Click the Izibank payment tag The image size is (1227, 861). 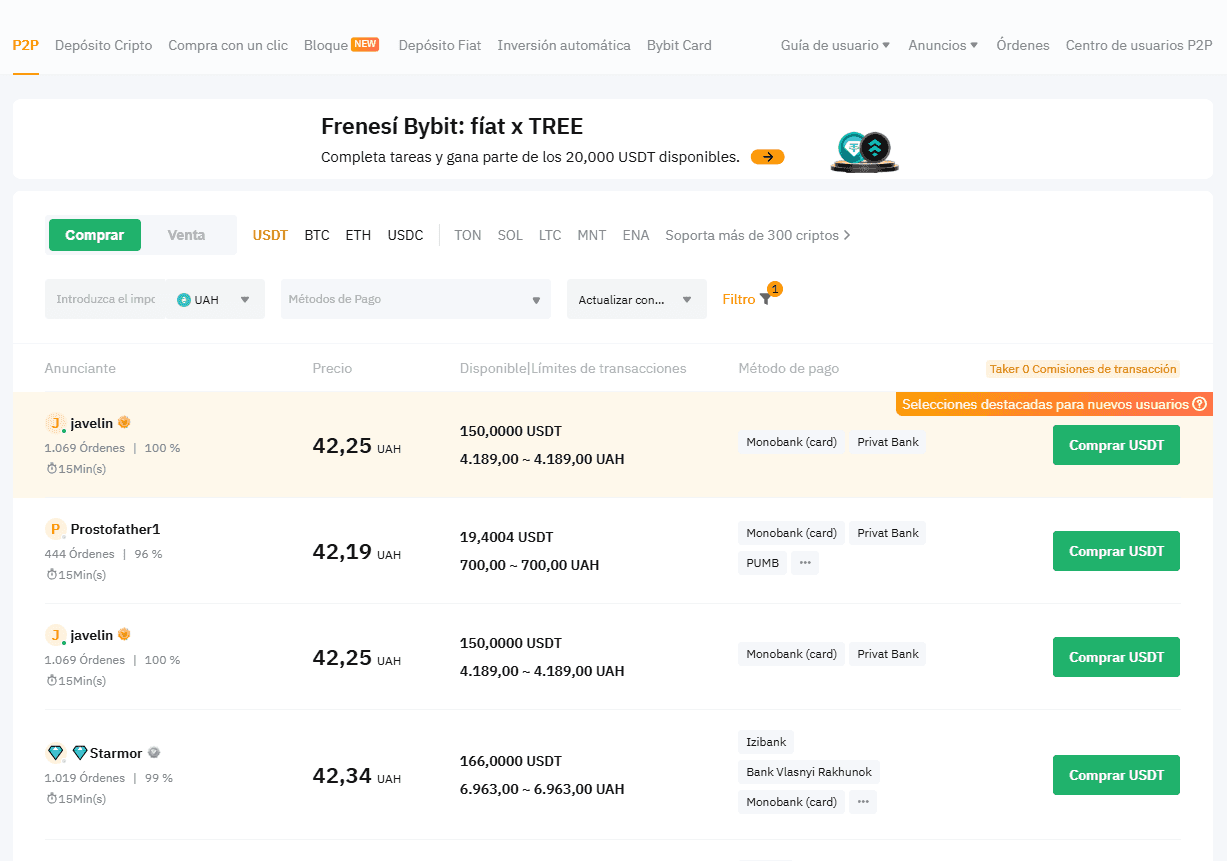point(766,742)
